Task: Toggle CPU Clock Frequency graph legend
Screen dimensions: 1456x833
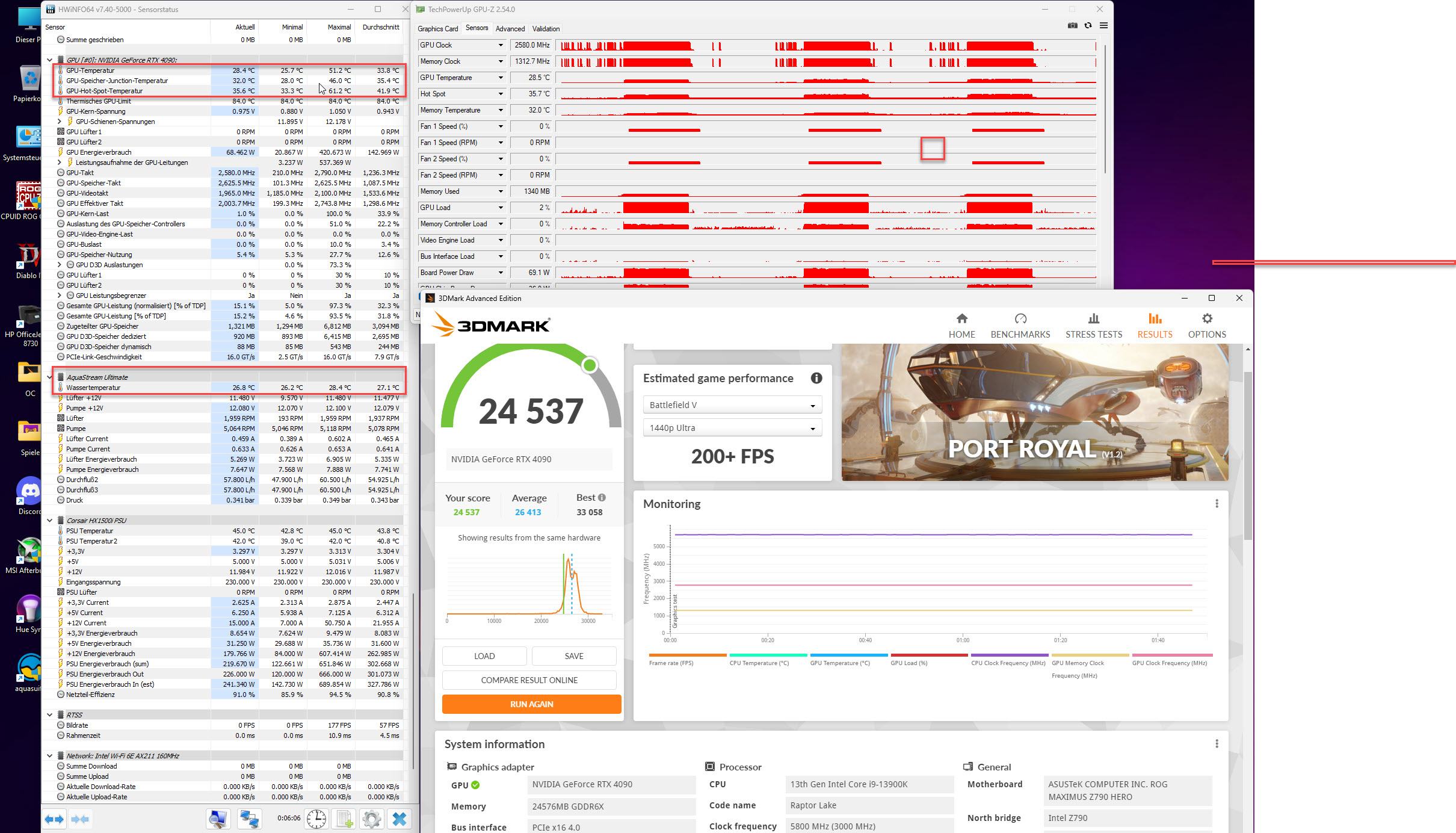Action: [x=1010, y=660]
